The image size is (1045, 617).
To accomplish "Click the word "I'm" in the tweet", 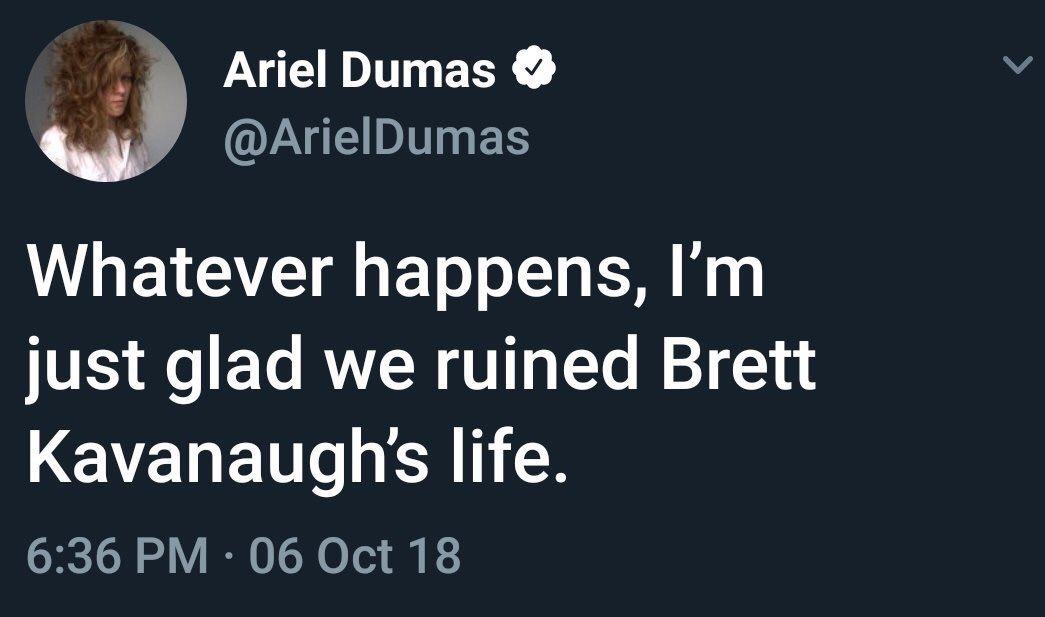I will point(722,274).
